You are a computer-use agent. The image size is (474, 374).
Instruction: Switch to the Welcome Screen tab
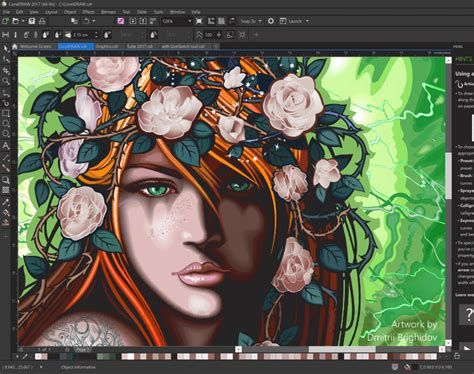point(35,47)
